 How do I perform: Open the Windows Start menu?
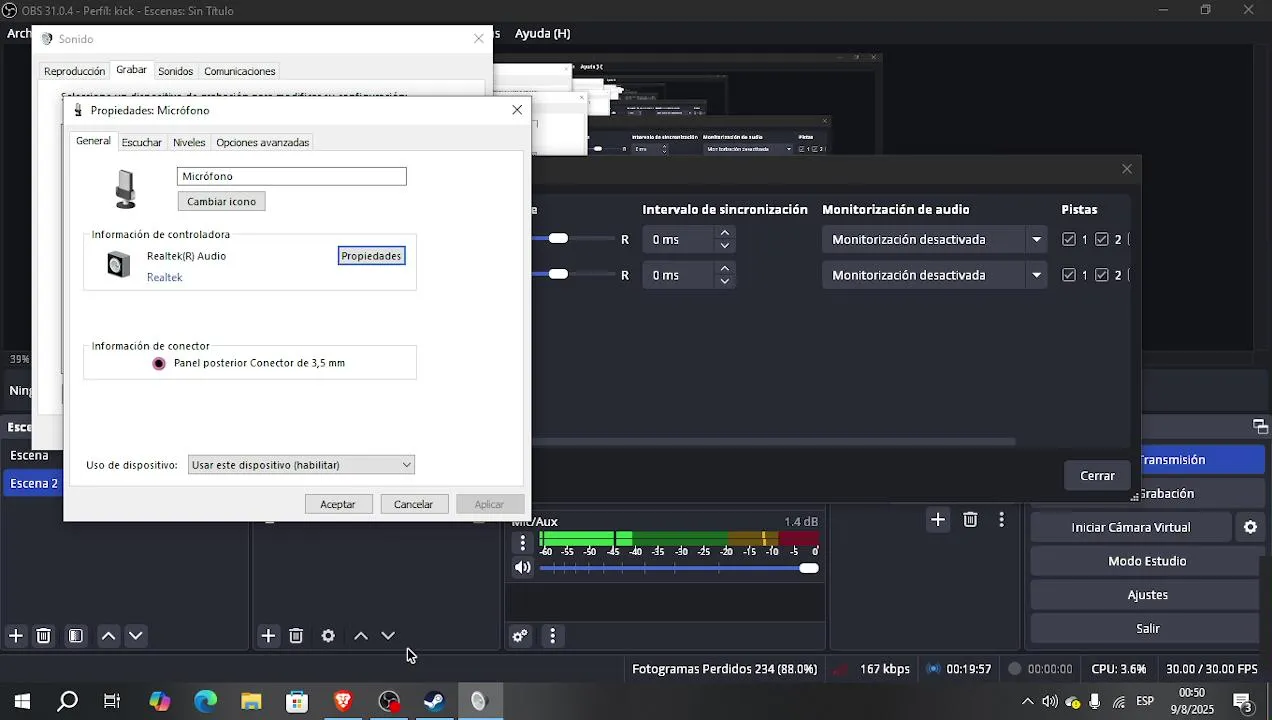(x=22, y=702)
